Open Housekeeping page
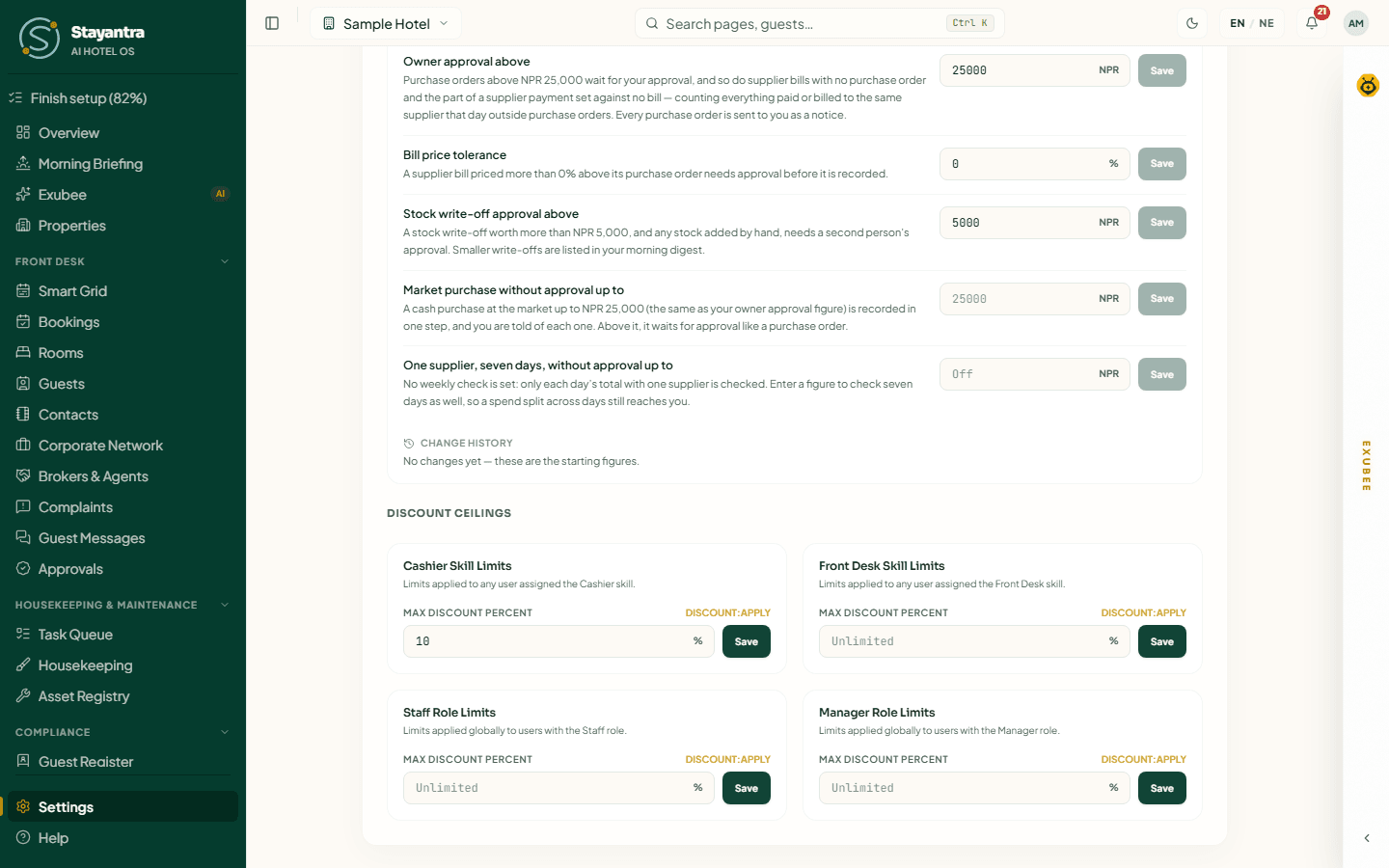This screenshot has width=1389, height=868. coord(123,665)
